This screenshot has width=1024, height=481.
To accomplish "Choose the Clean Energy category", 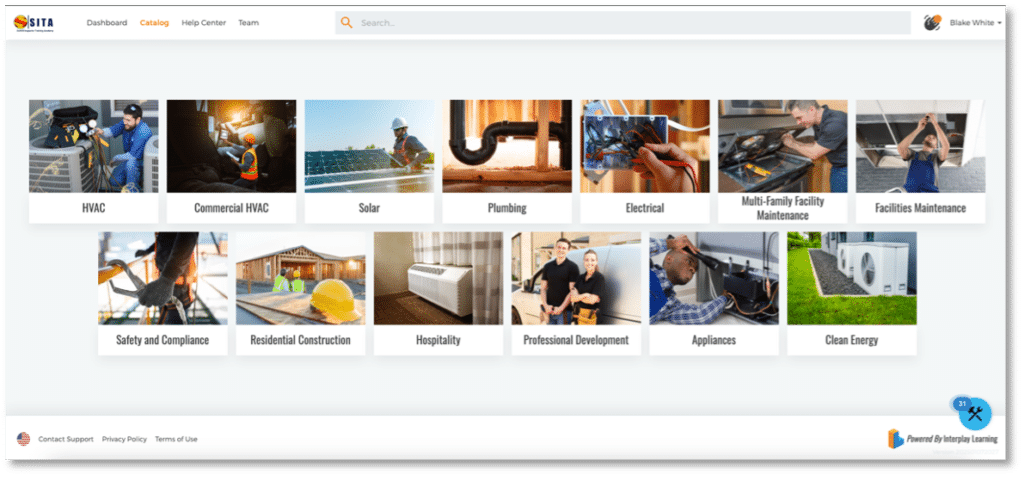I will (851, 292).
